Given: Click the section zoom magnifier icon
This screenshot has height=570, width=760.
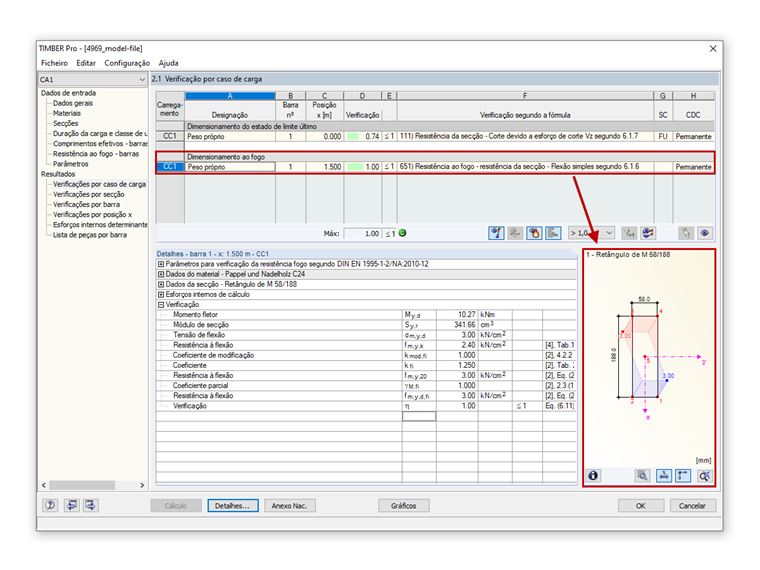Looking at the screenshot, I should (643, 475).
